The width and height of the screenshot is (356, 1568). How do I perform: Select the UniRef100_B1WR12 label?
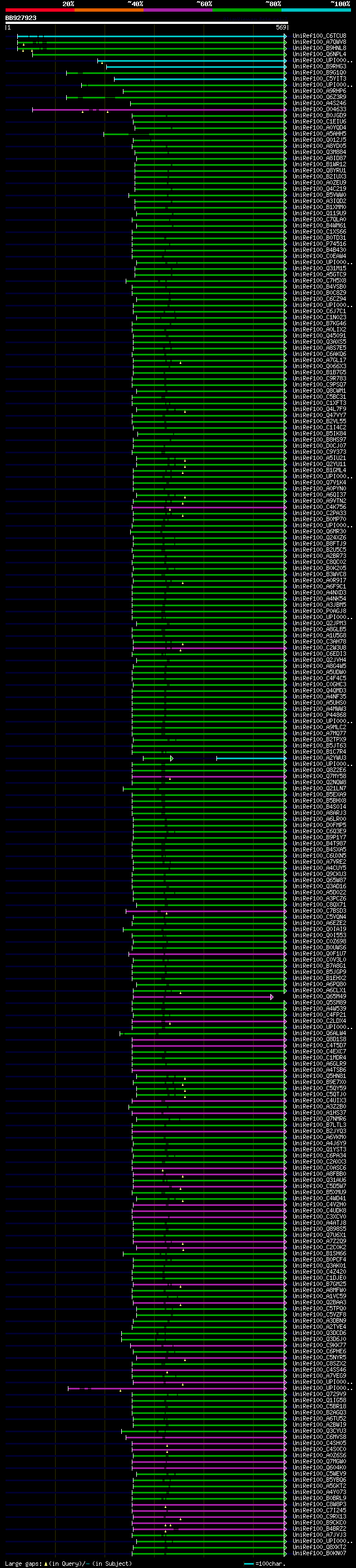coord(319,164)
